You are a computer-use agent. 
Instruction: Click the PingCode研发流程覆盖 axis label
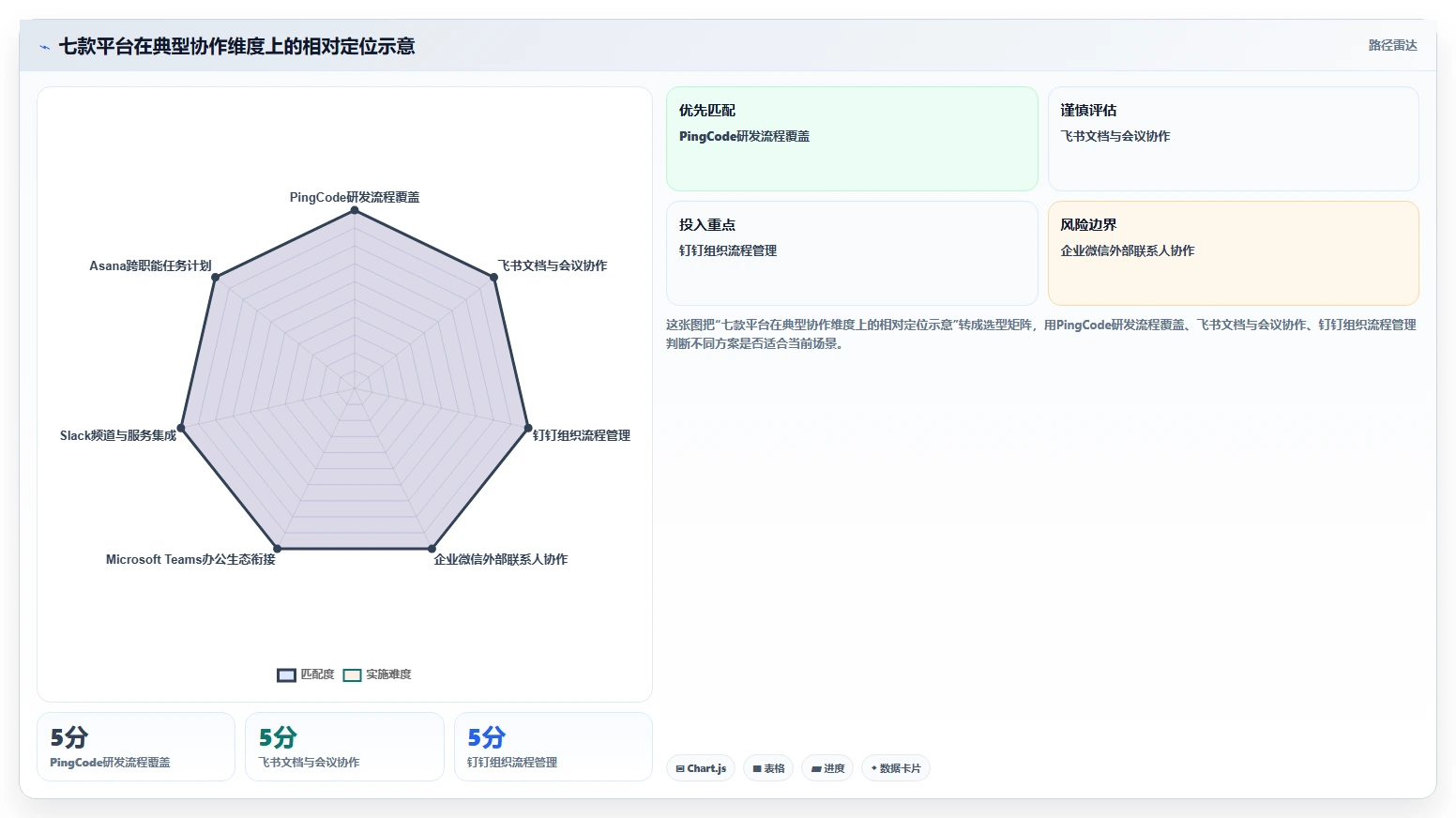[355, 197]
